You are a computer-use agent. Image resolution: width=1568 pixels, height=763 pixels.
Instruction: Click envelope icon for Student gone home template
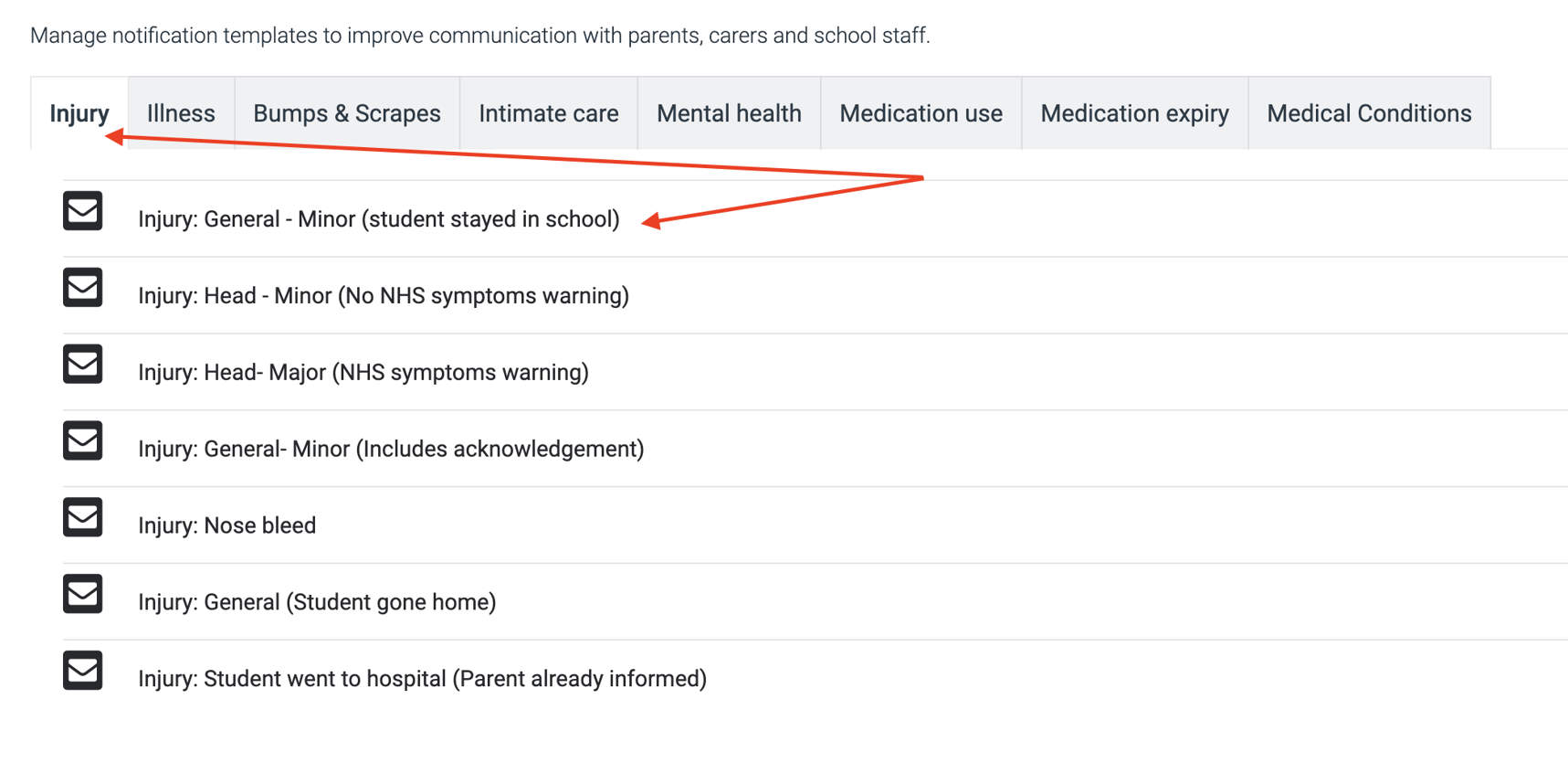pyautogui.click(x=82, y=595)
